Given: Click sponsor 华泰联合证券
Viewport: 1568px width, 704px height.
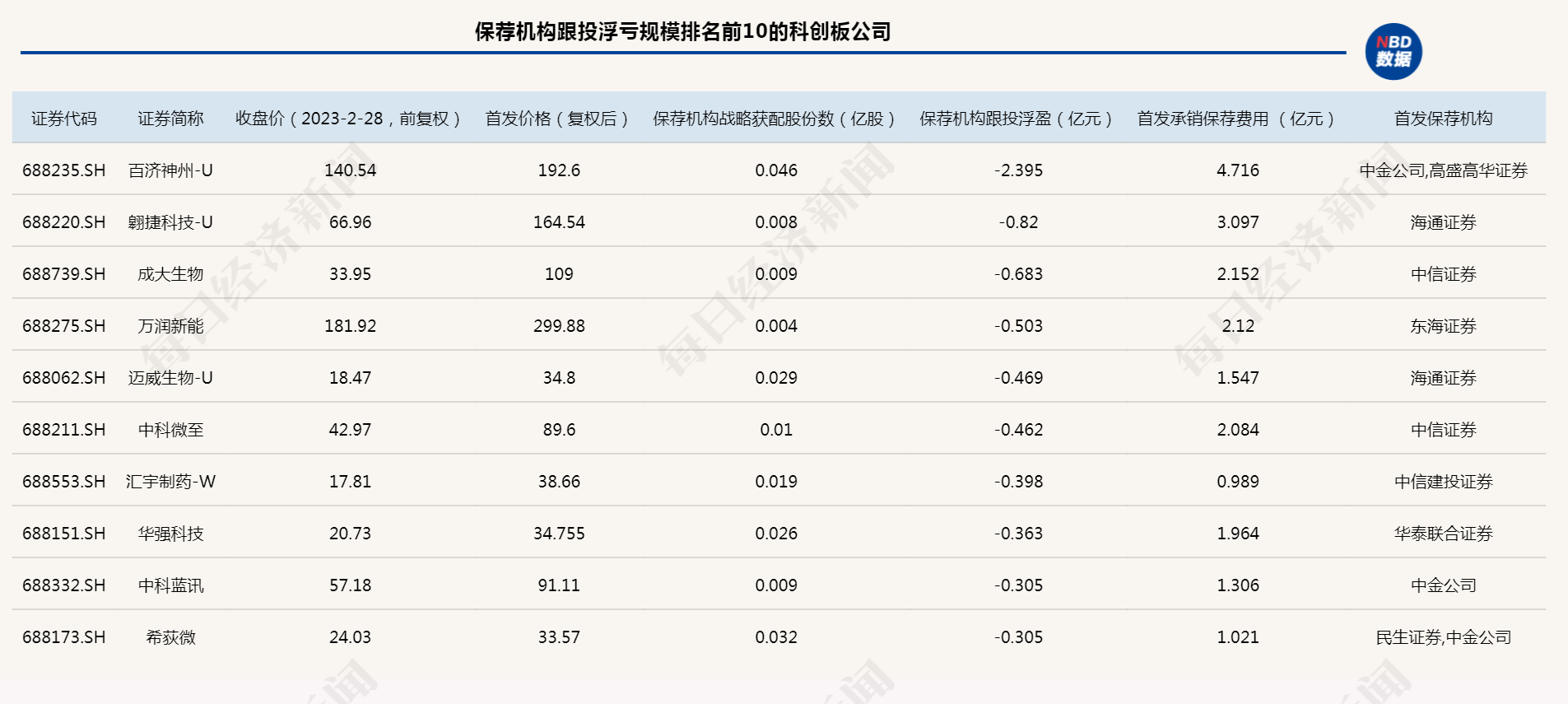Looking at the screenshot, I should [1443, 534].
